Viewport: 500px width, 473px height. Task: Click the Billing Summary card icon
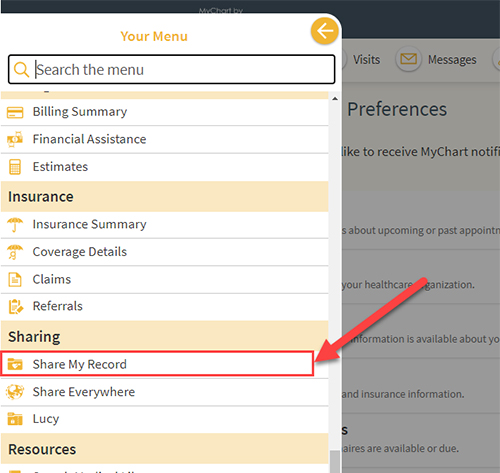(x=15, y=112)
